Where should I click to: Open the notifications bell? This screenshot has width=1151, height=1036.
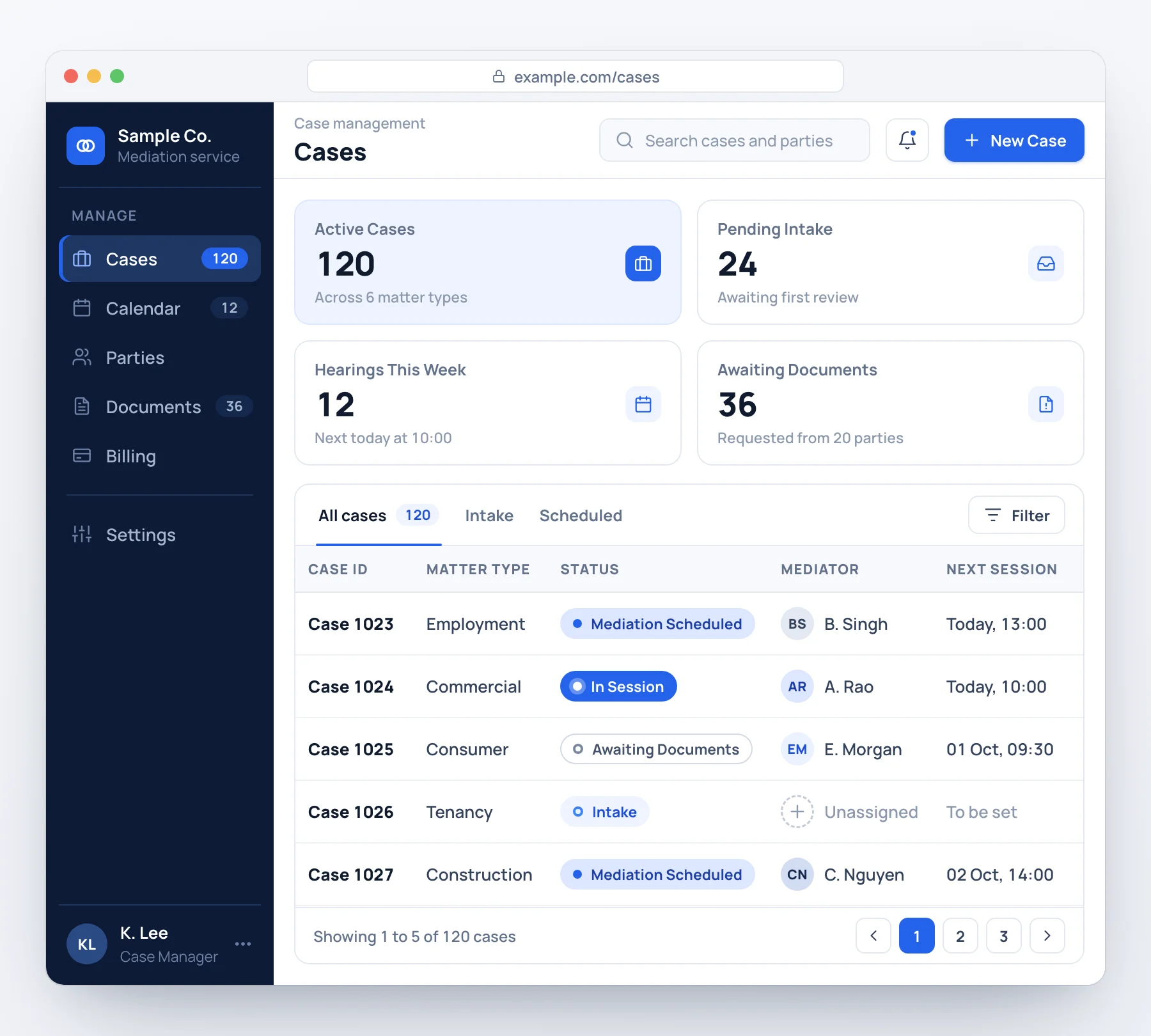(907, 140)
